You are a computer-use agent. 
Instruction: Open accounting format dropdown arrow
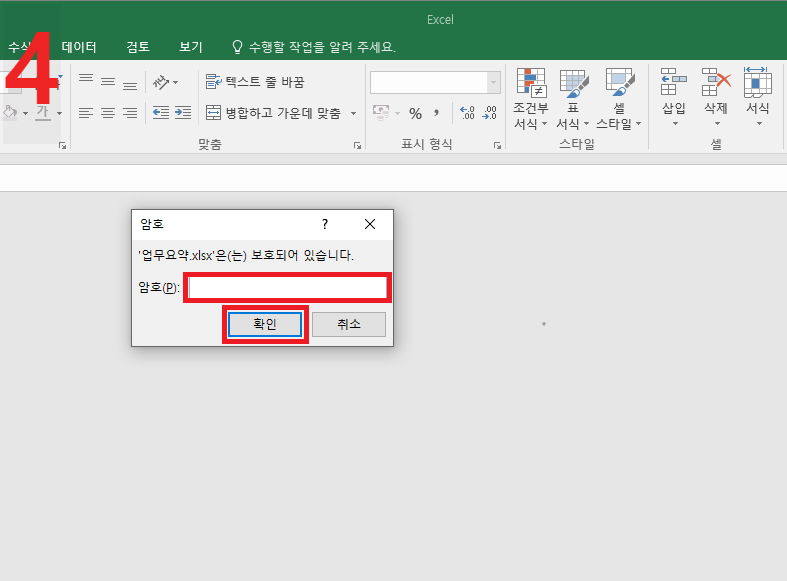[x=398, y=113]
